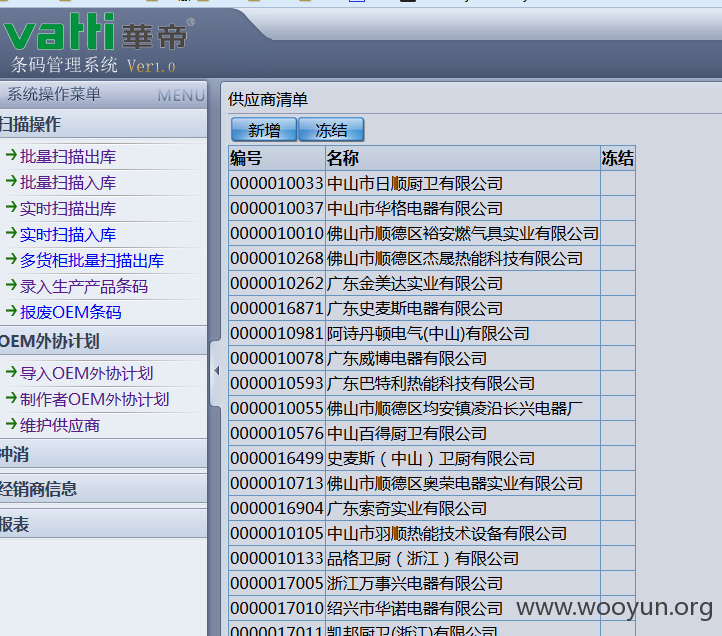Click the 冻结 button
Image resolution: width=722 pixels, height=636 pixels.
pos(331,130)
